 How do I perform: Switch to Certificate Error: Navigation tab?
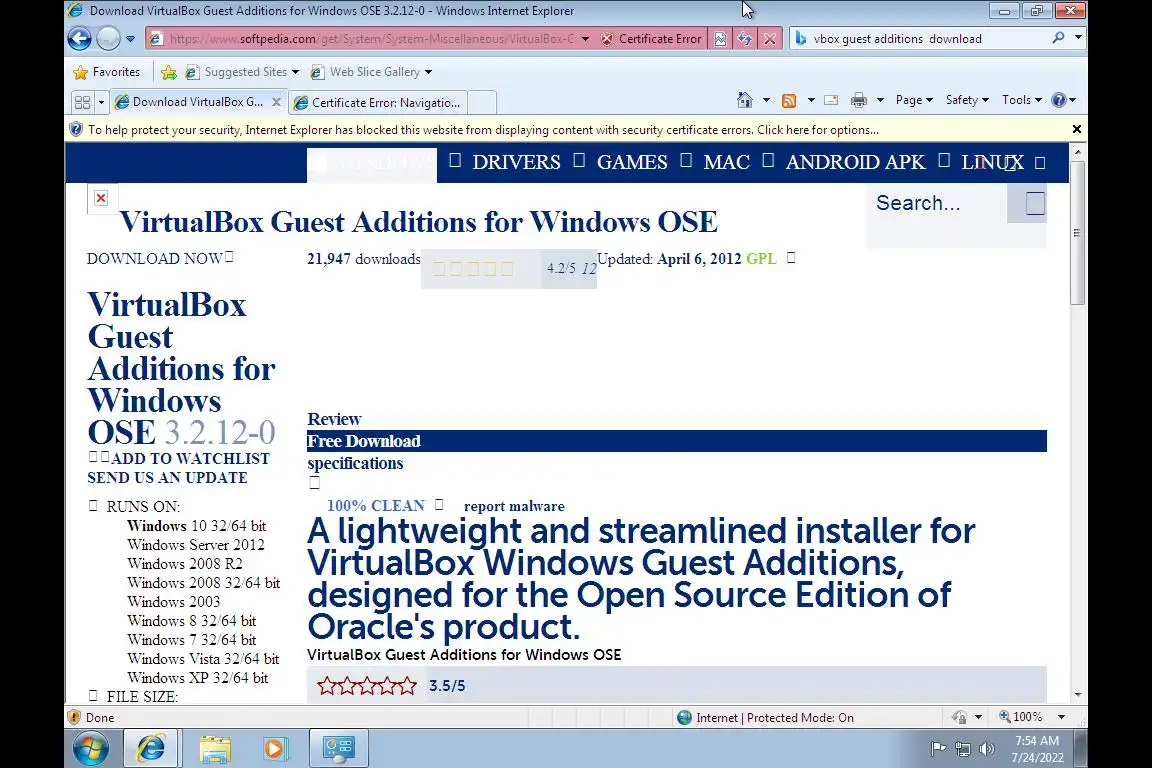click(x=378, y=103)
